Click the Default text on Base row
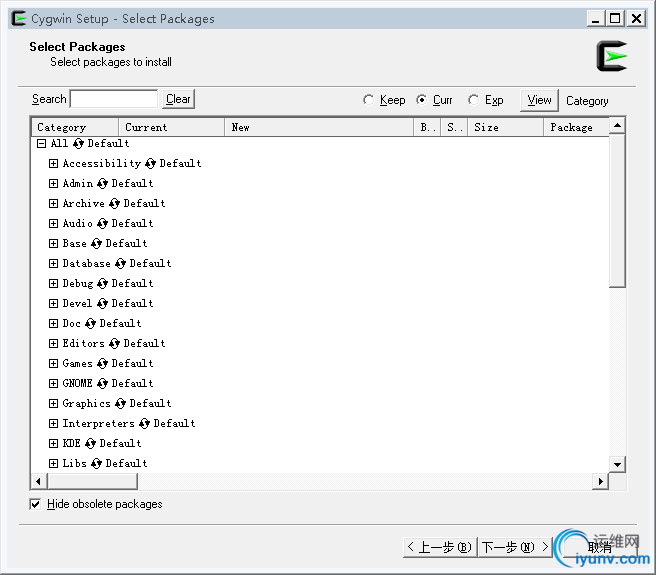 (126, 244)
